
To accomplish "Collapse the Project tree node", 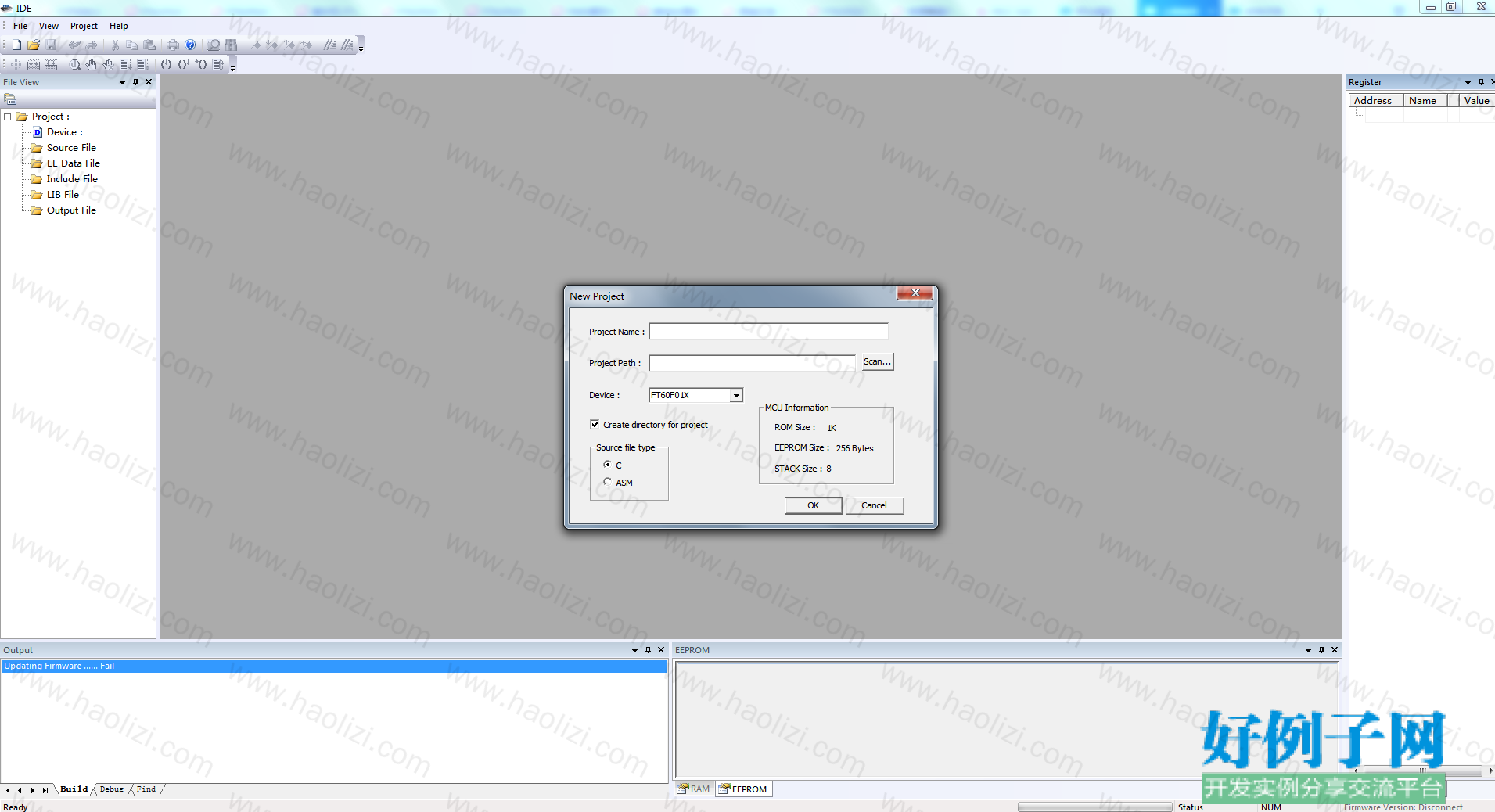I will click(x=8, y=117).
